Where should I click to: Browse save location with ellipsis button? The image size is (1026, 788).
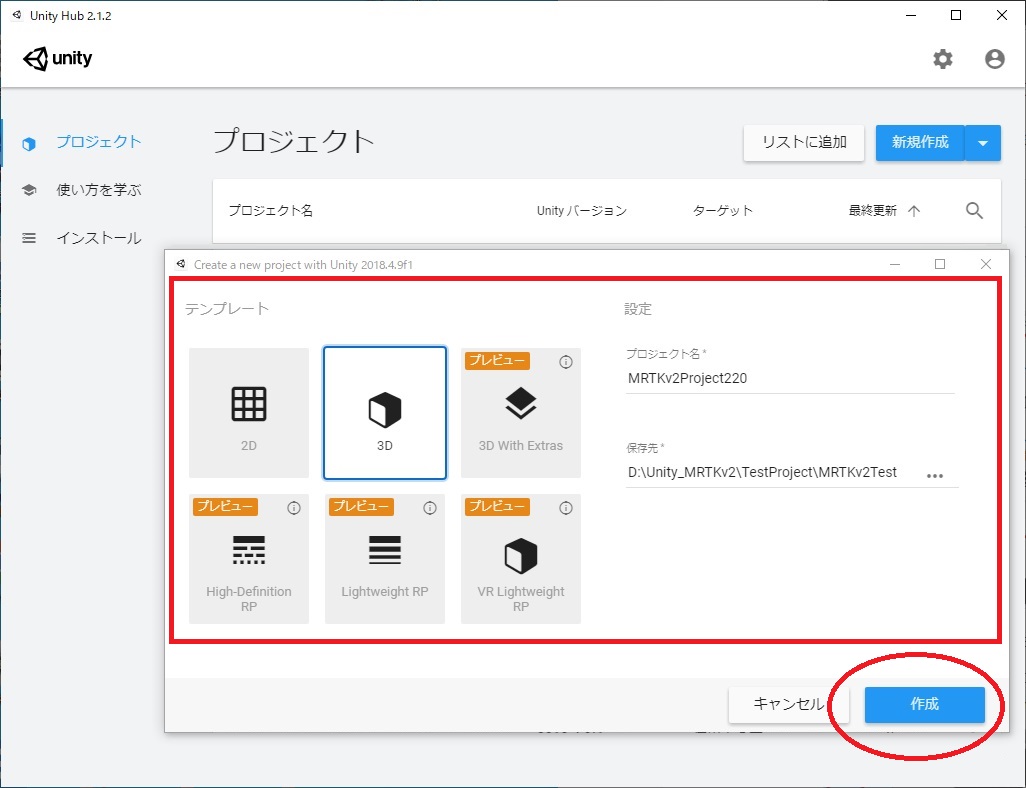[935, 476]
